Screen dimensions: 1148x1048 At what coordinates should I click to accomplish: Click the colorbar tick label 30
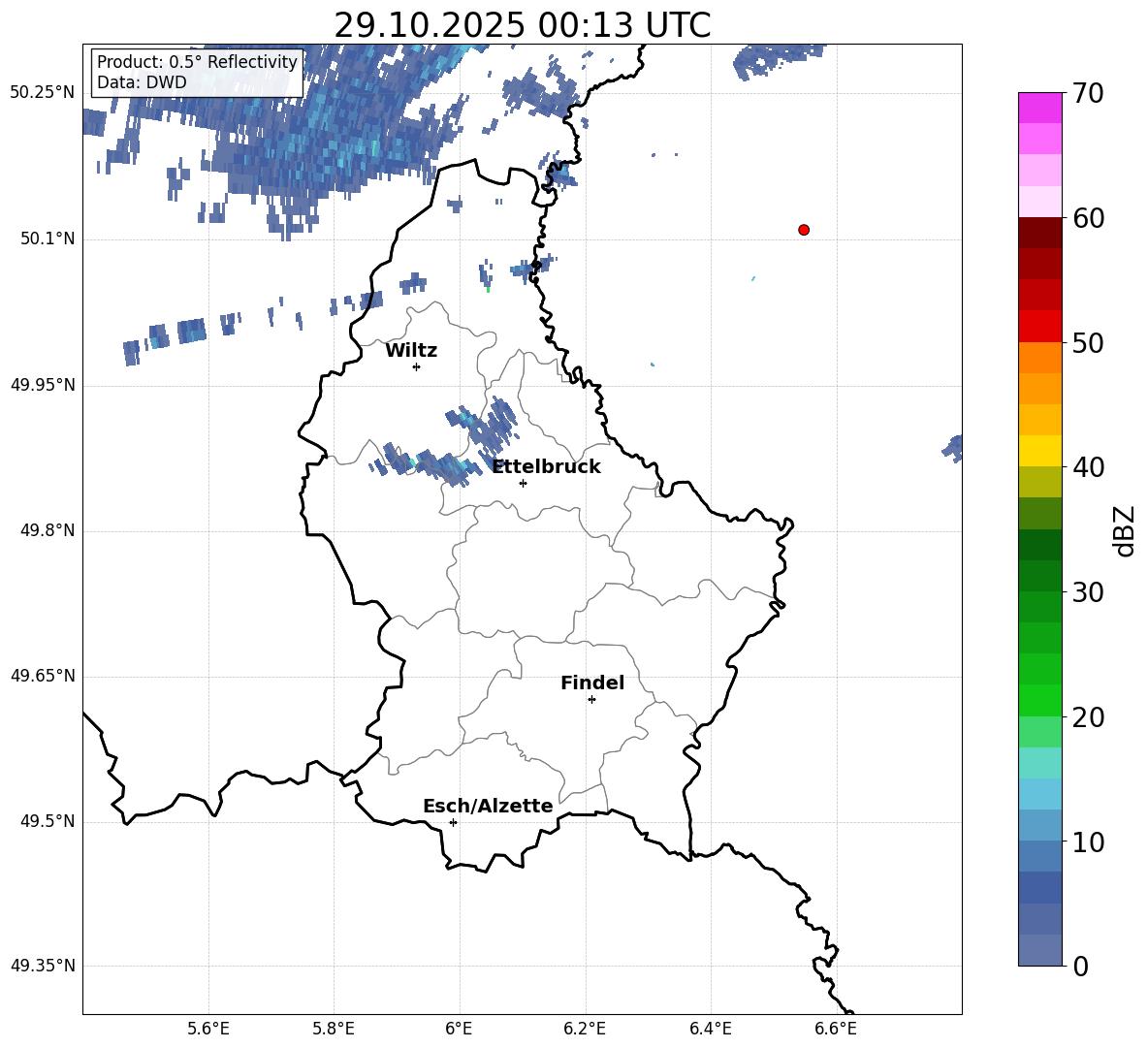[1088, 592]
